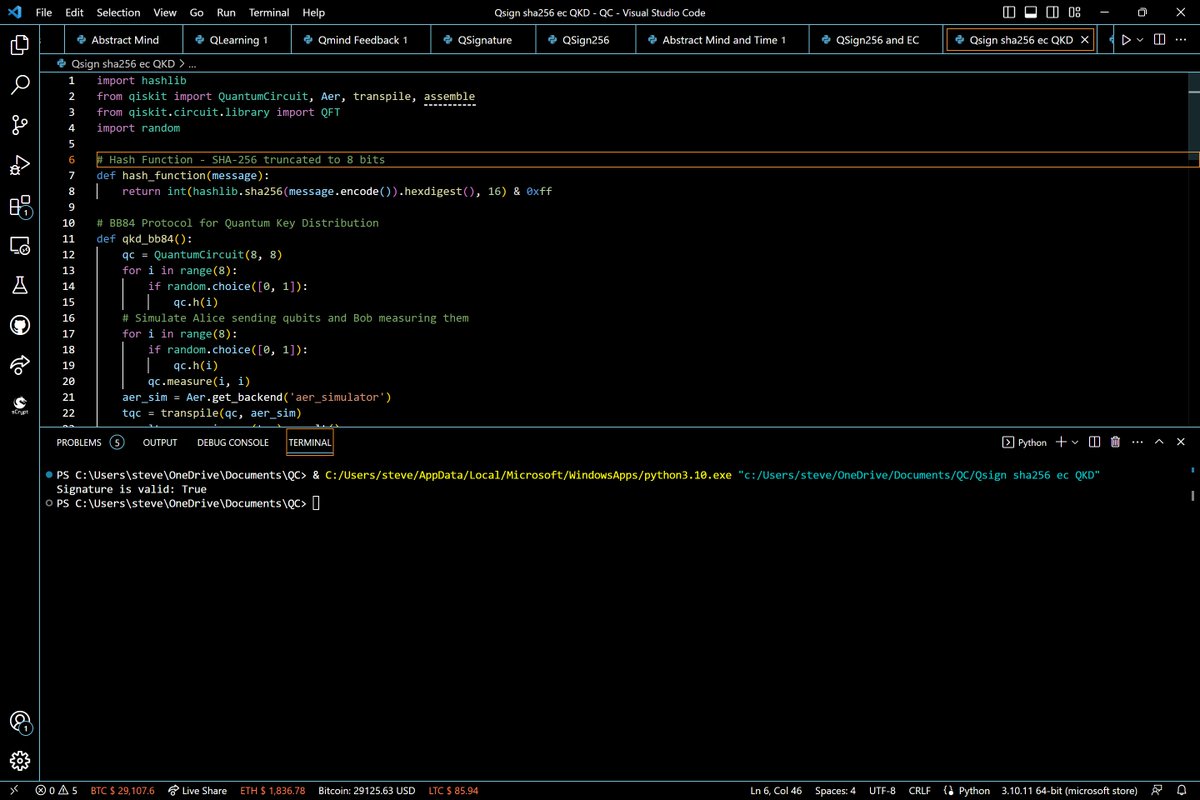Open the Extensions view in activity bar
The width and height of the screenshot is (1200, 800).
(20, 206)
